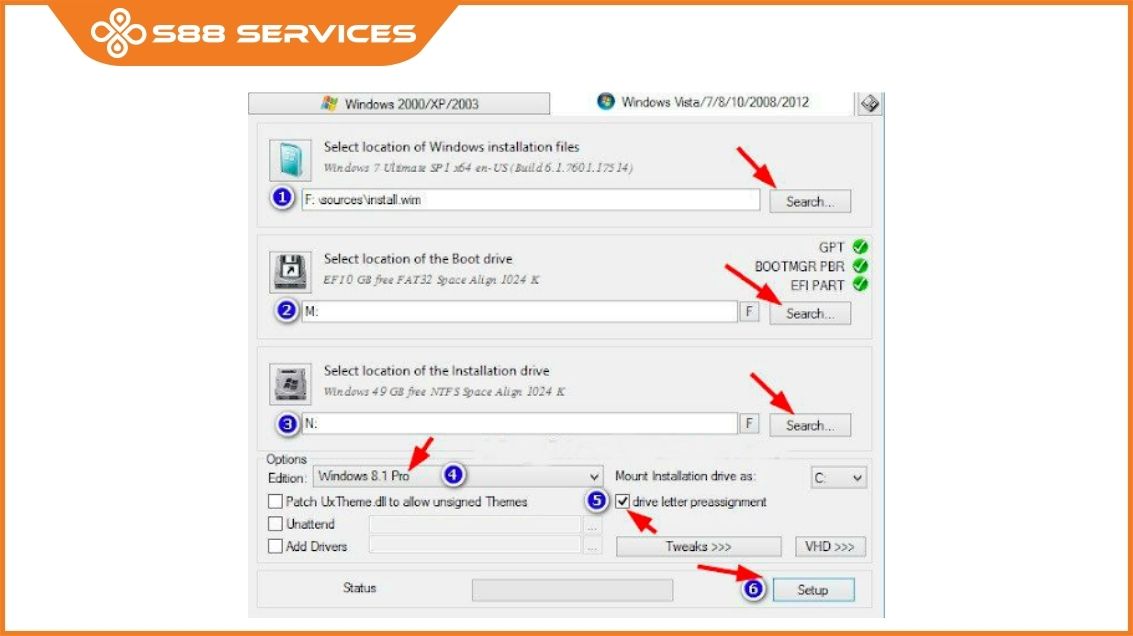
Task: Click the Installation drive icon
Action: point(290,384)
